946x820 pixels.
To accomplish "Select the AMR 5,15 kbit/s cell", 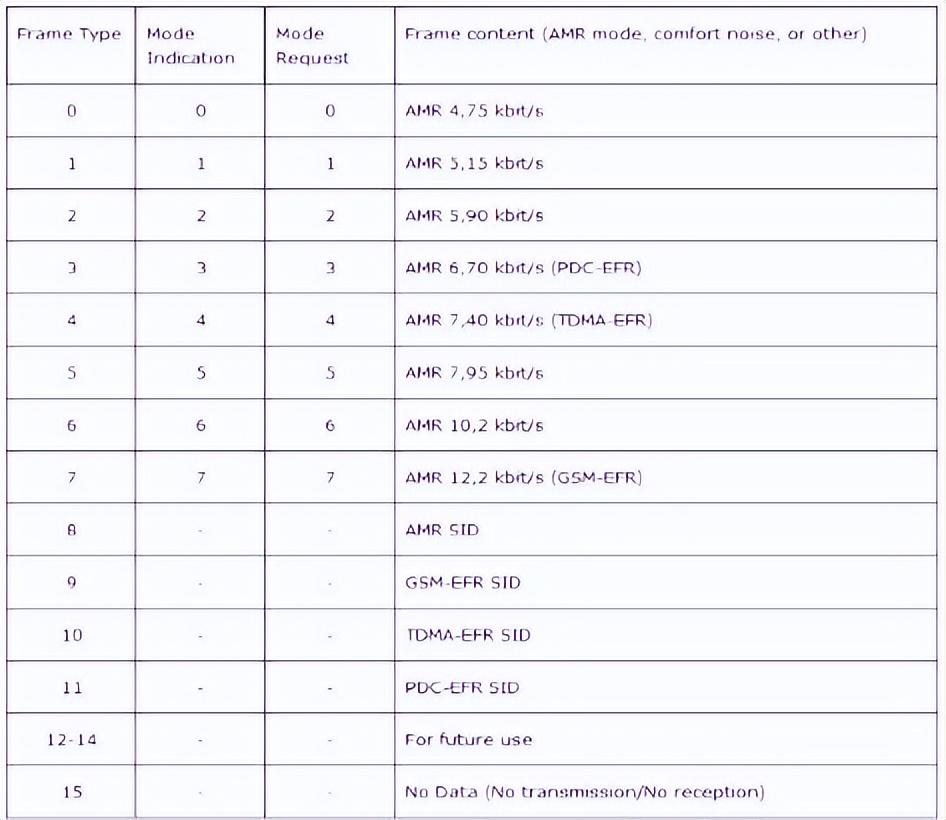I will 474,163.
